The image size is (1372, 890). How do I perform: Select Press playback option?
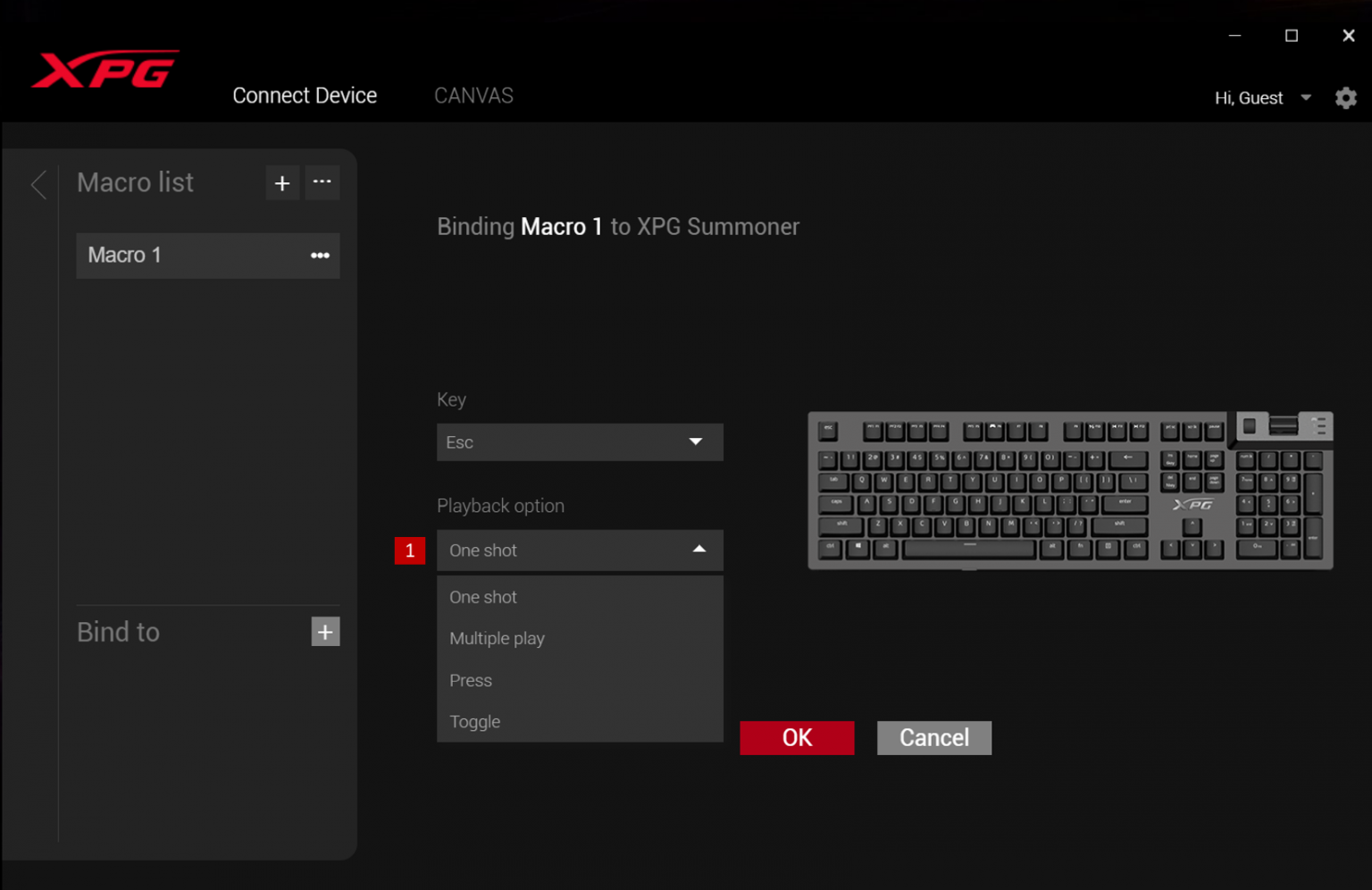click(471, 681)
